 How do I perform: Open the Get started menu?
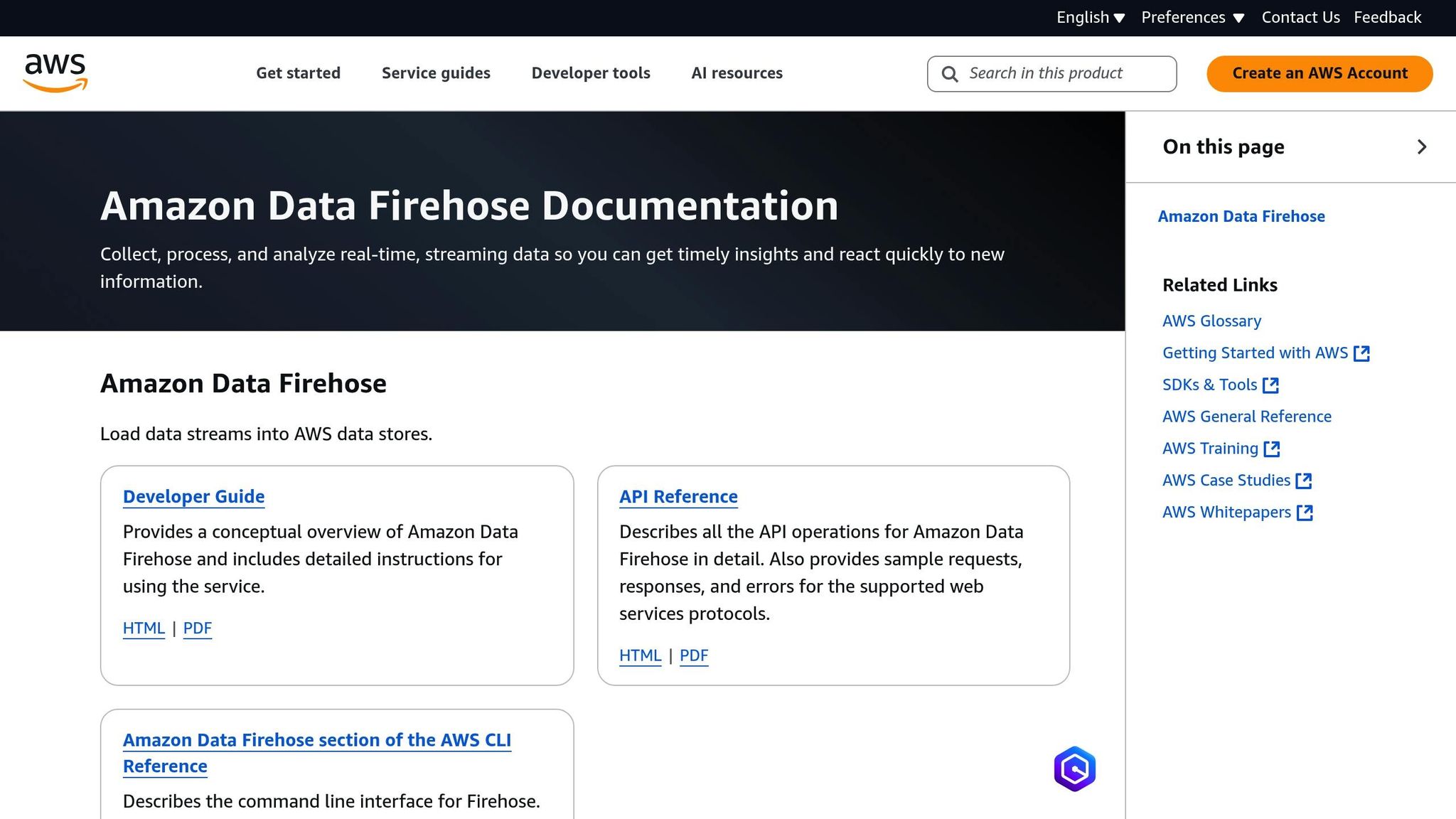point(298,73)
